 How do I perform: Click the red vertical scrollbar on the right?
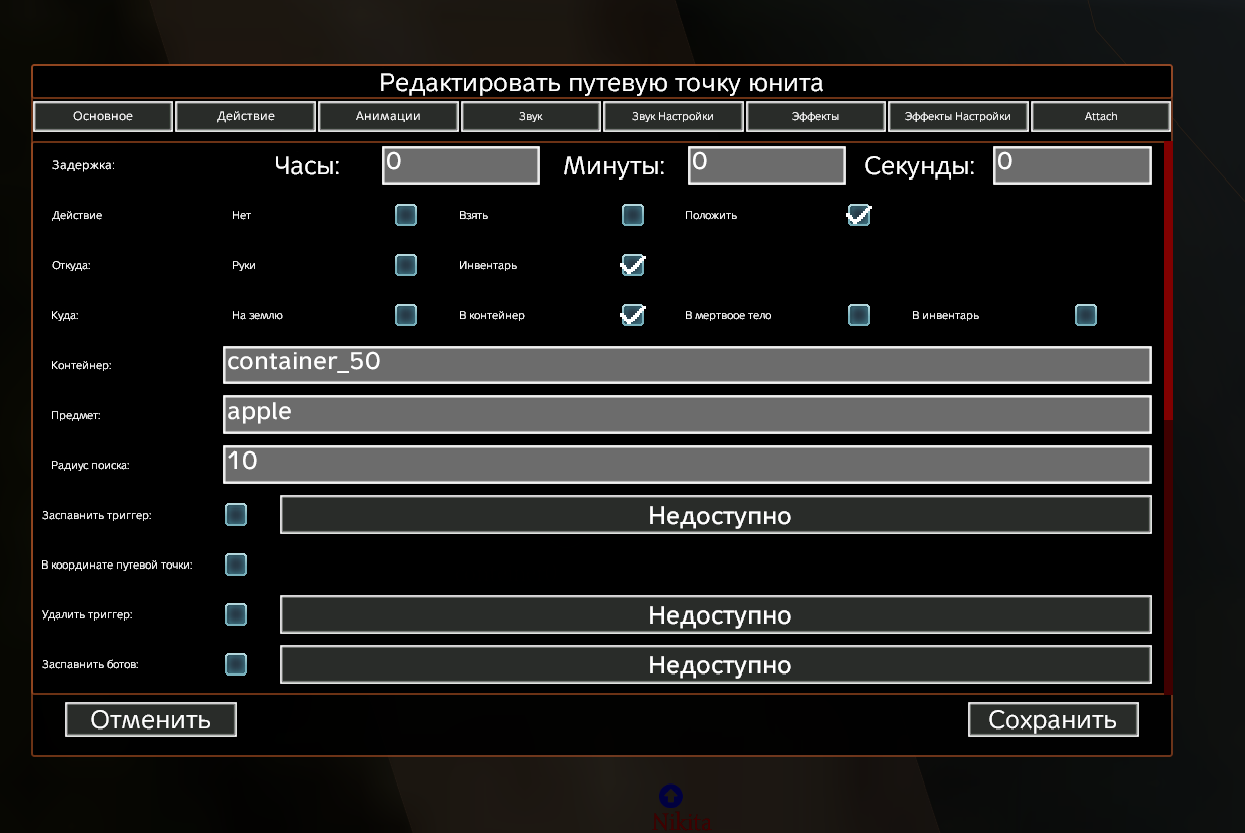pyautogui.click(x=1168, y=280)
